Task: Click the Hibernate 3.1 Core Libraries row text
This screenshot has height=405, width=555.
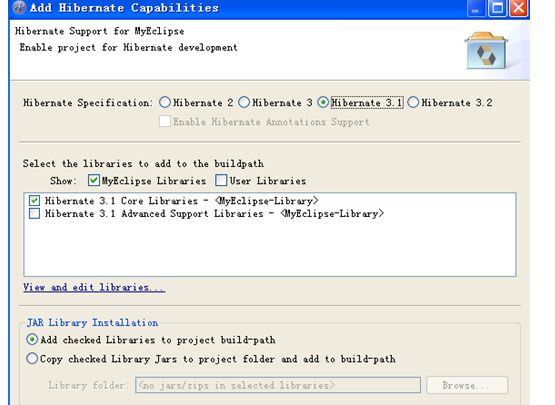Action: 182,201
